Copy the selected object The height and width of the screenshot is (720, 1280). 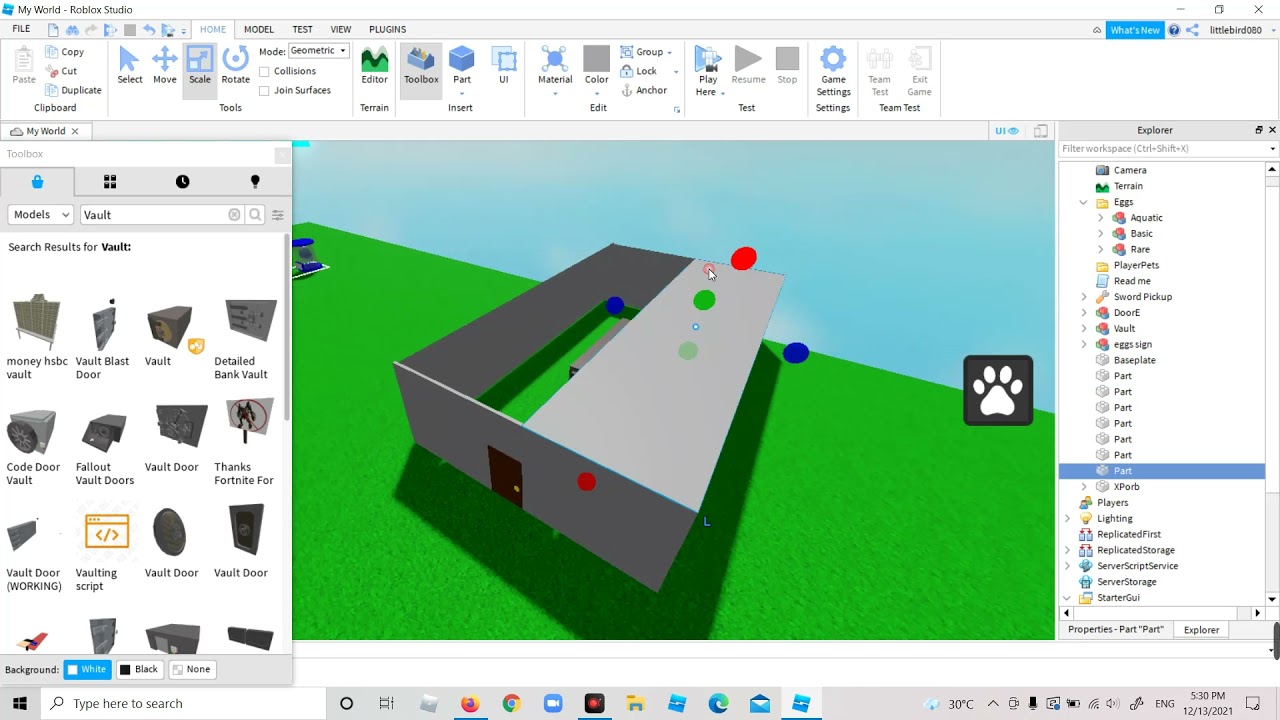click(65, 52)
